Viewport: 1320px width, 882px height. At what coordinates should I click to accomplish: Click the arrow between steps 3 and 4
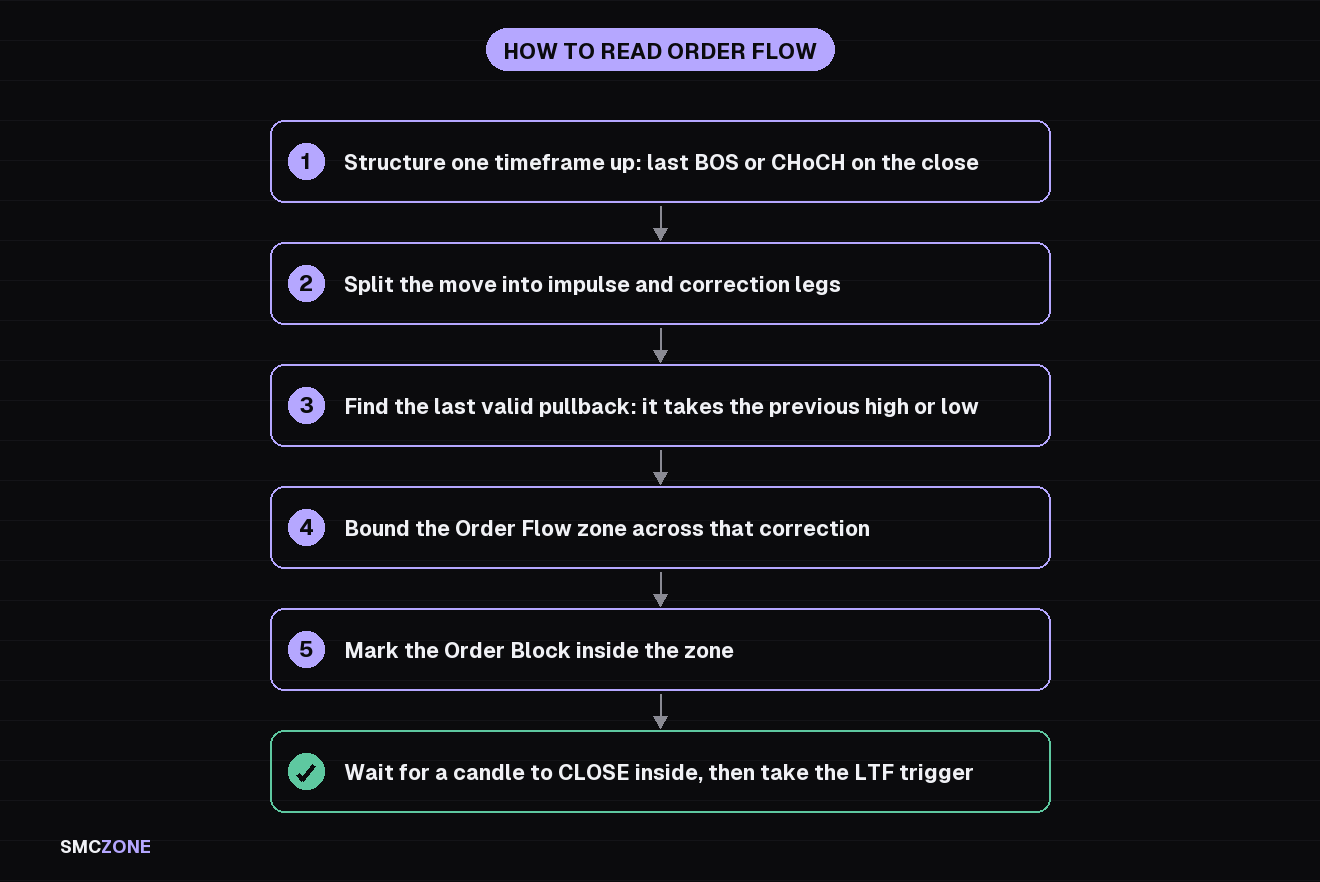[x=660, y=467]
